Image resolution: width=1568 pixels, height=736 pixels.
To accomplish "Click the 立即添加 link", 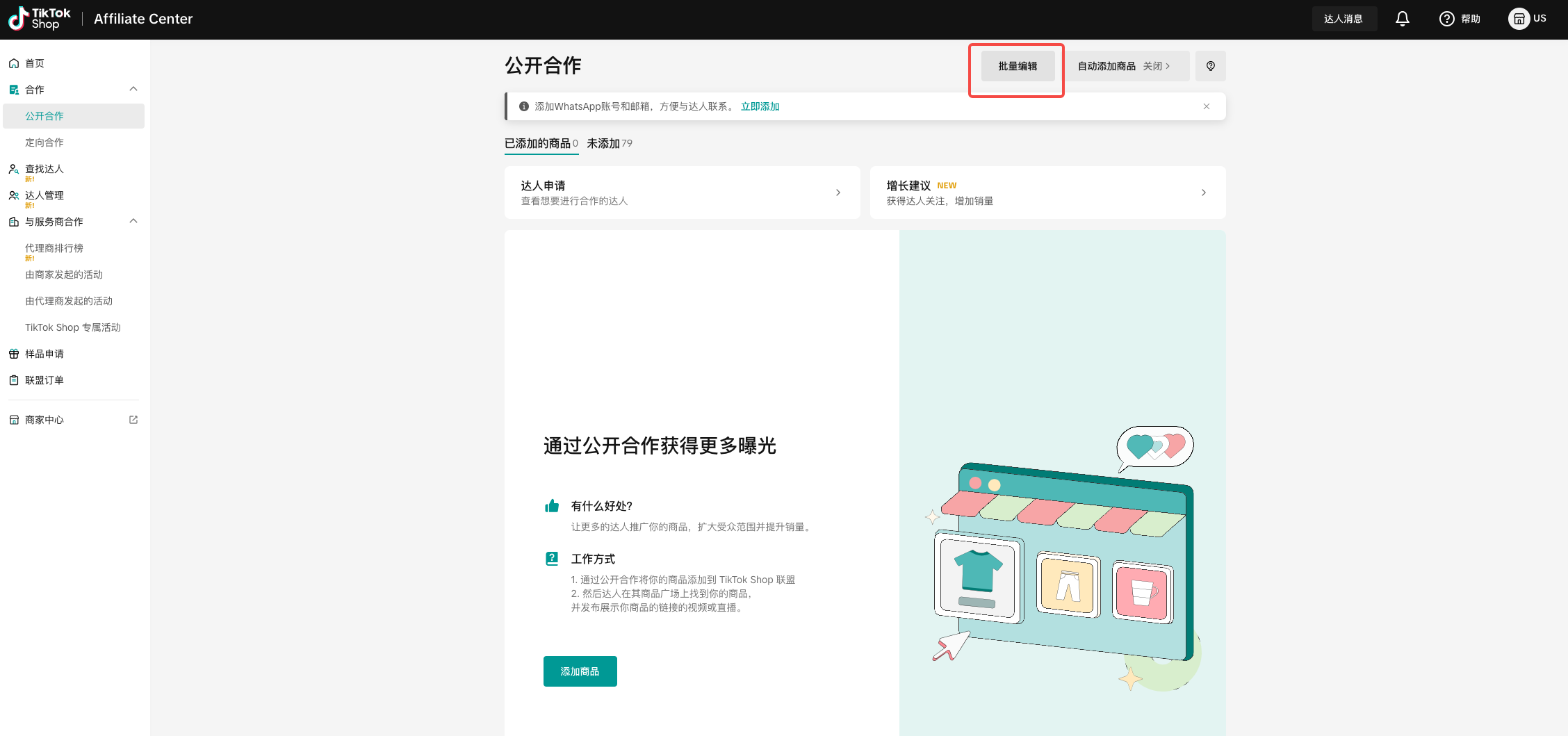I will (760, 106).
